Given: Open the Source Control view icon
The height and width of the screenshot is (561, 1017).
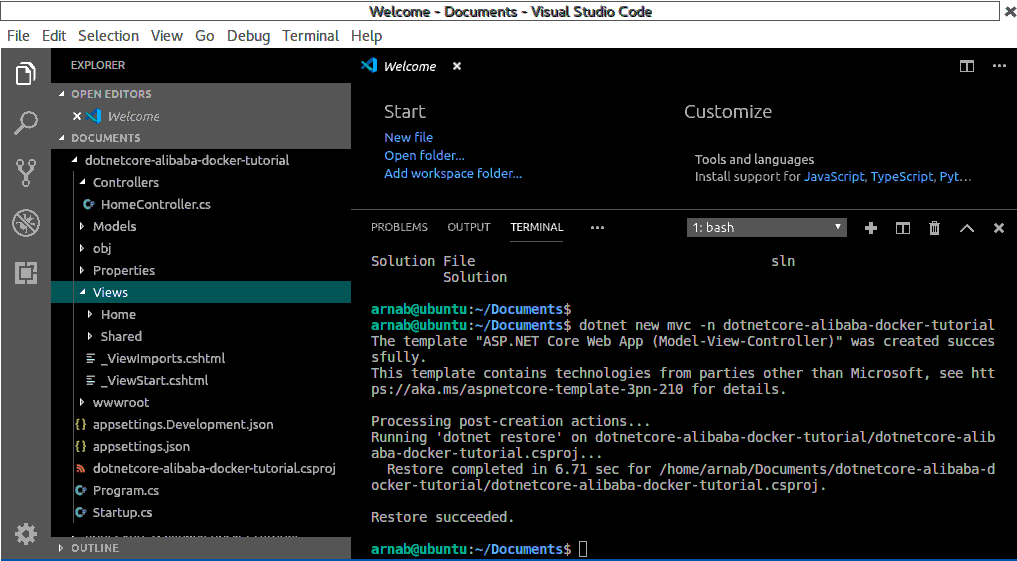Looking at the screenshot, I should 26,173.
